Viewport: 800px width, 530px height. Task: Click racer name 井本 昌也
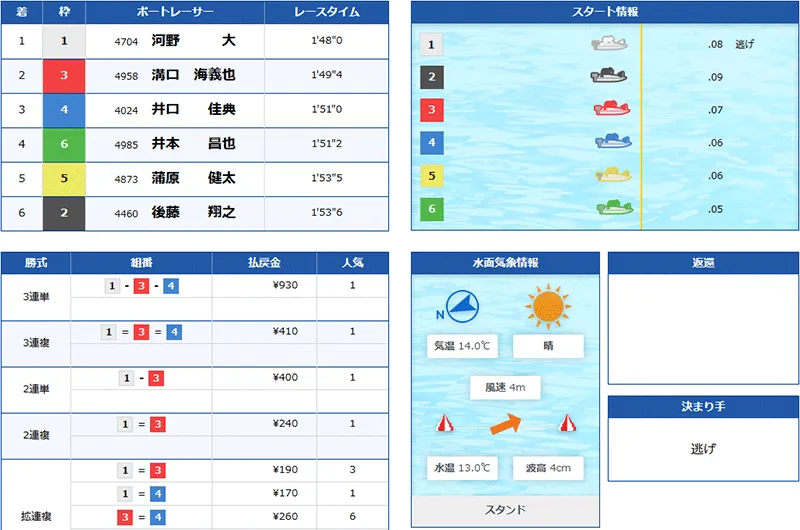pyautogui.click(x=193, y=143)
